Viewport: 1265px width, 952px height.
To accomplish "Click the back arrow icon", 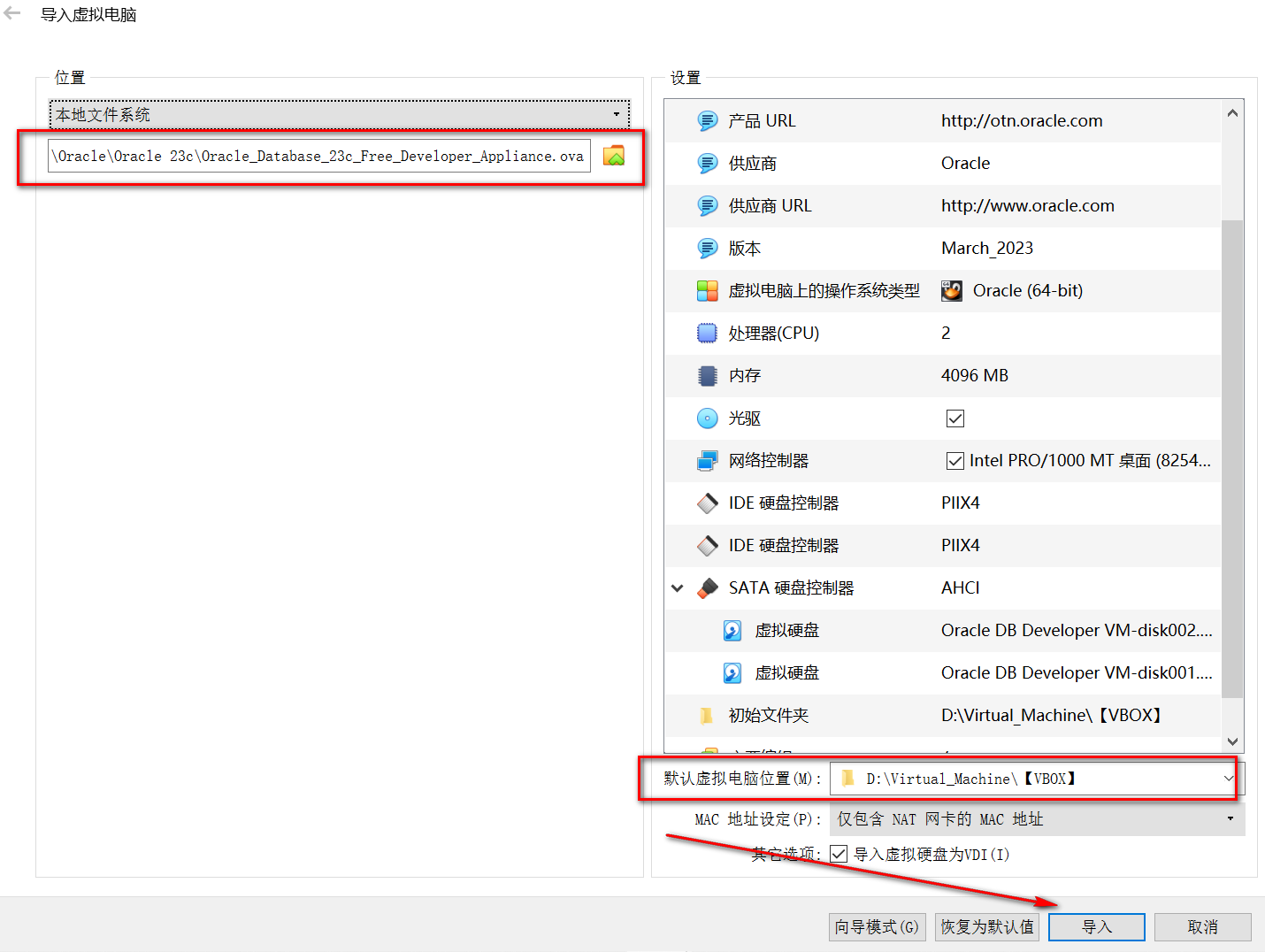I will tap(12, 13).
